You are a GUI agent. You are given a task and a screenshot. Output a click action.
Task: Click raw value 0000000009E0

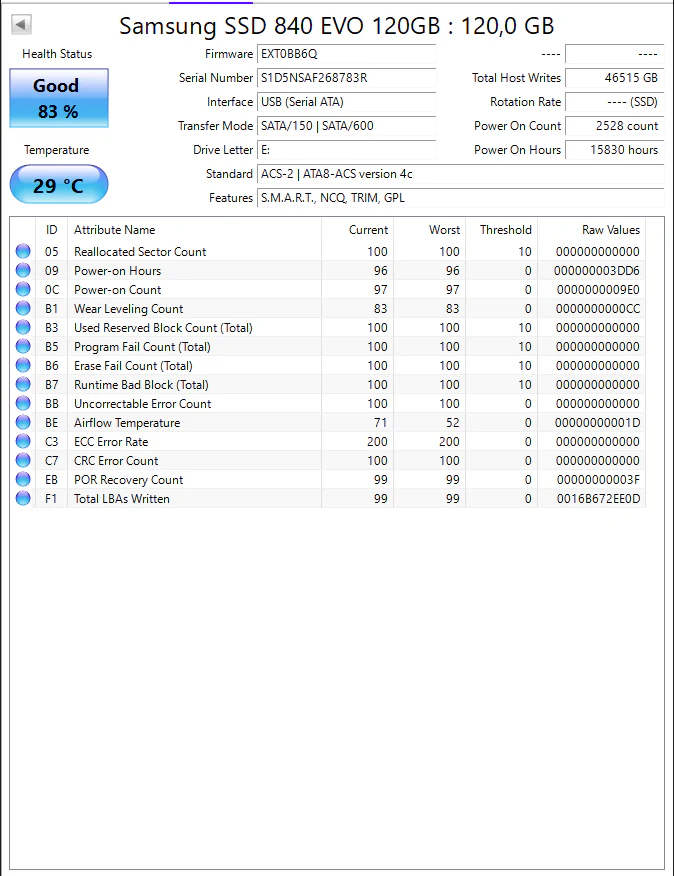(598, 290)
